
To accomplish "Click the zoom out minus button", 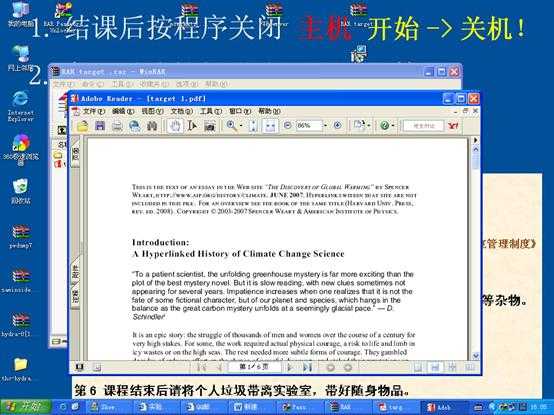I will tap(288, 125).
